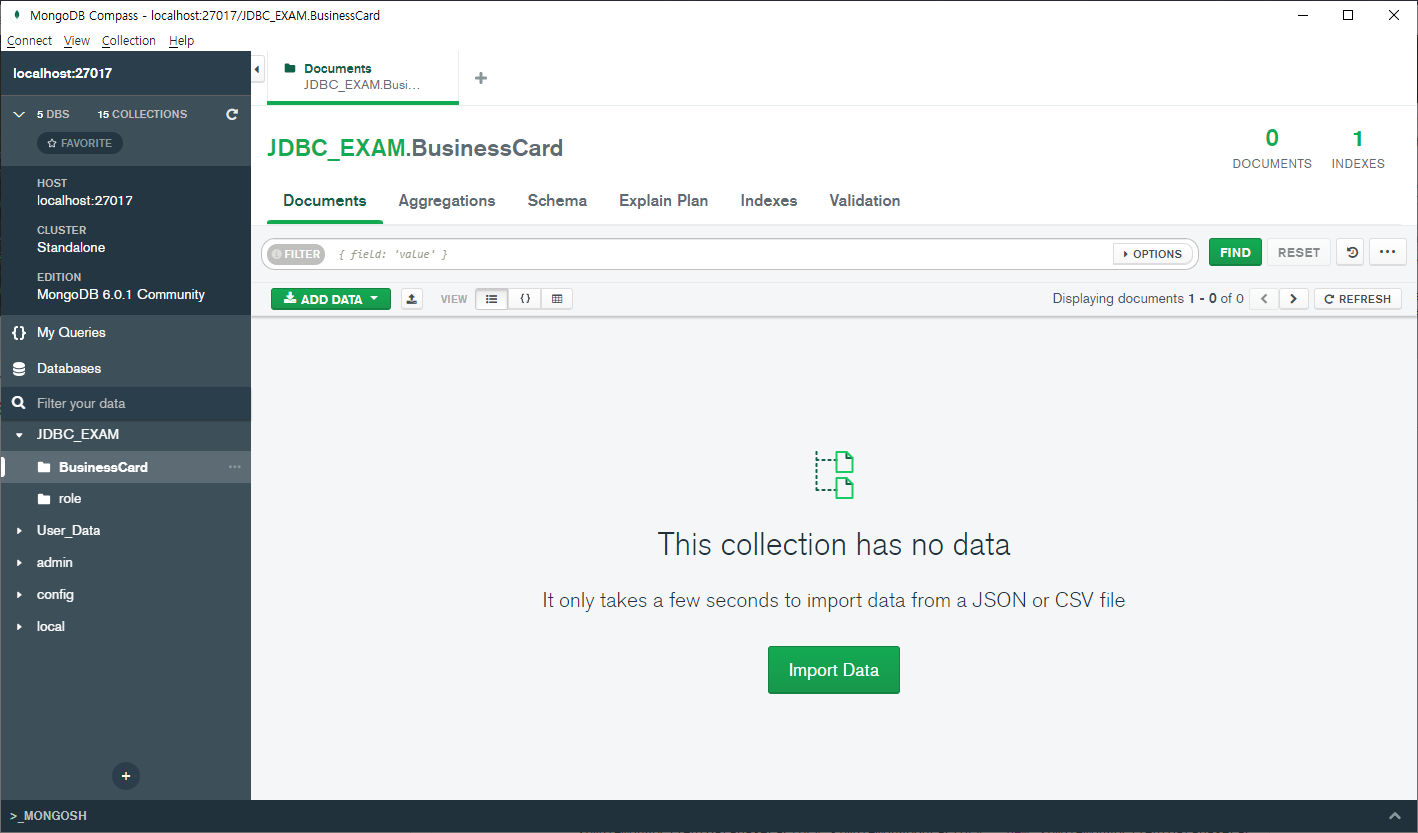Screen dimensions: 1418x833
Task: Click the DOCUMENTS count stat
Action: pyautogui.click(x=1272, y=149)
